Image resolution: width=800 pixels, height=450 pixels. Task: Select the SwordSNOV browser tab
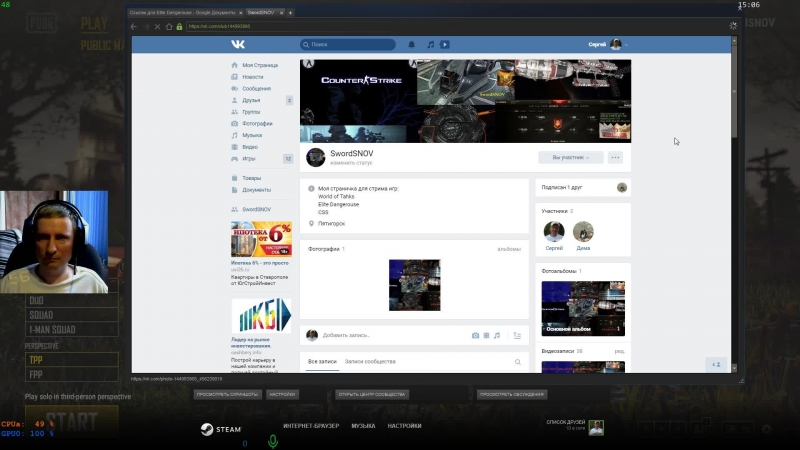click(x=264, y=12)
